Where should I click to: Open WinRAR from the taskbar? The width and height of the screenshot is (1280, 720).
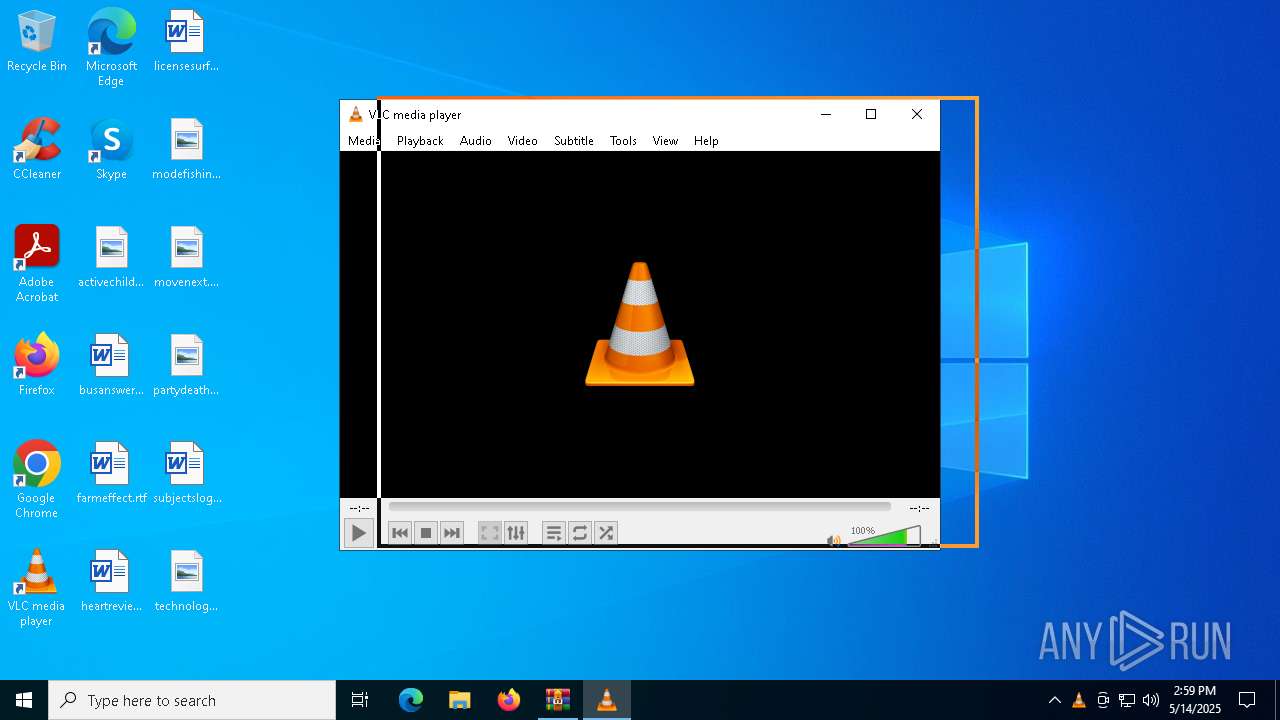[558, 700]
